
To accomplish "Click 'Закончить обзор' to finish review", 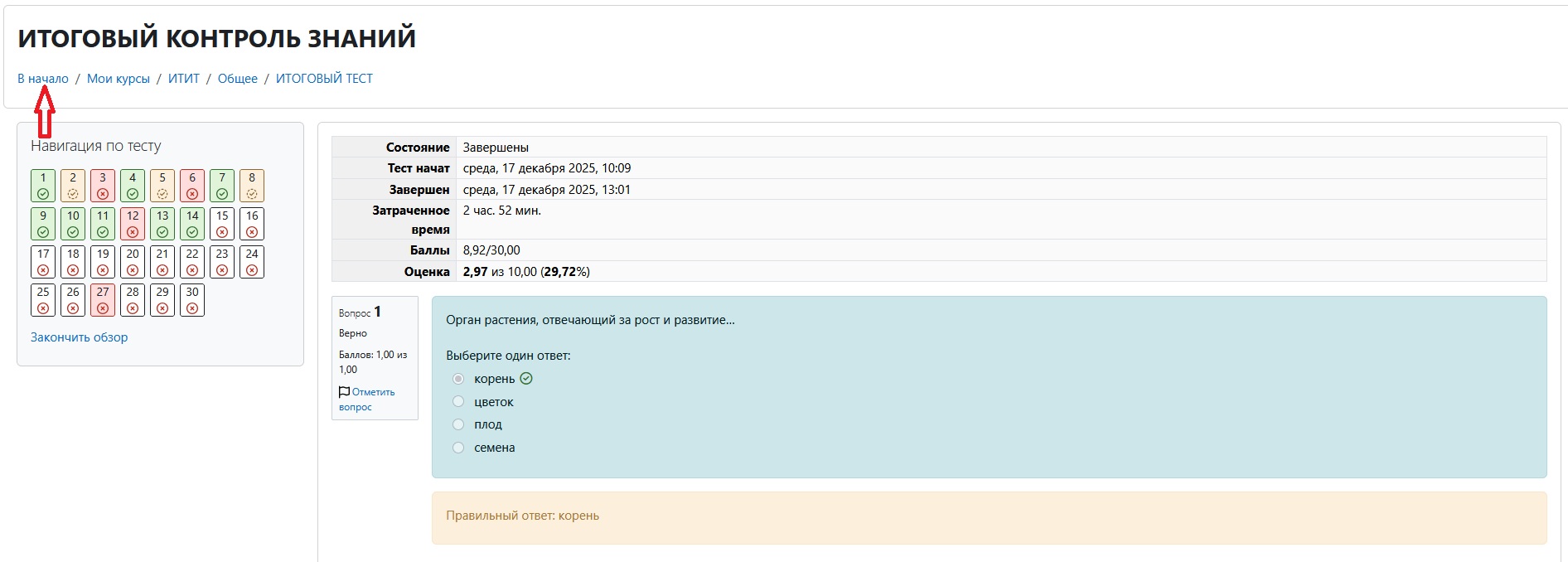I will (80, 337).
